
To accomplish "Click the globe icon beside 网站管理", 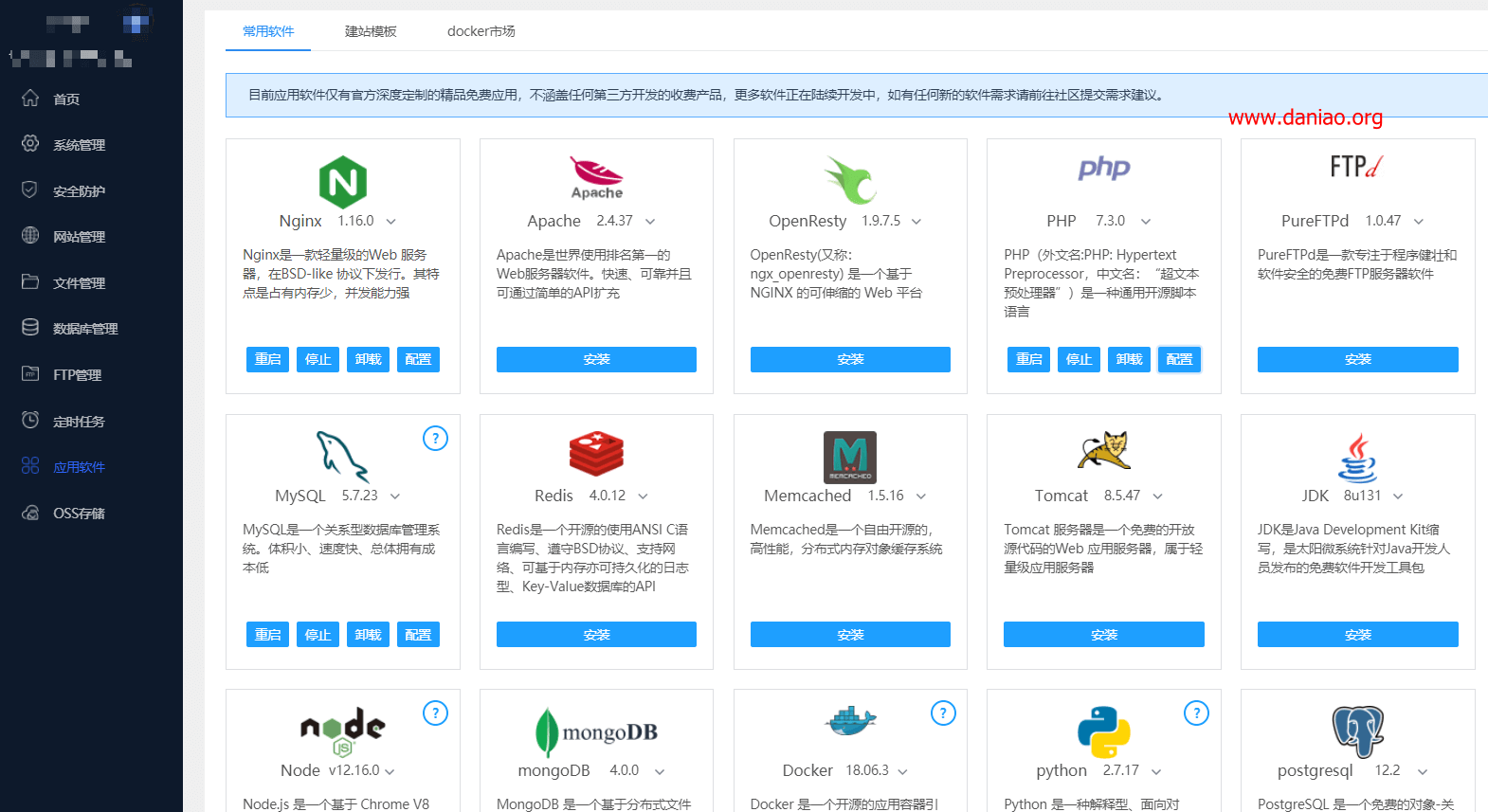I will 30,235.
